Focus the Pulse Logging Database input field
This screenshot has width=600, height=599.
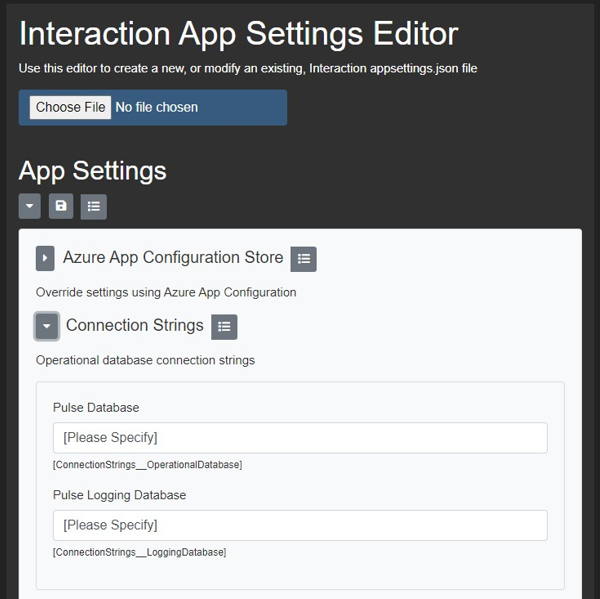tap(299, 525)
